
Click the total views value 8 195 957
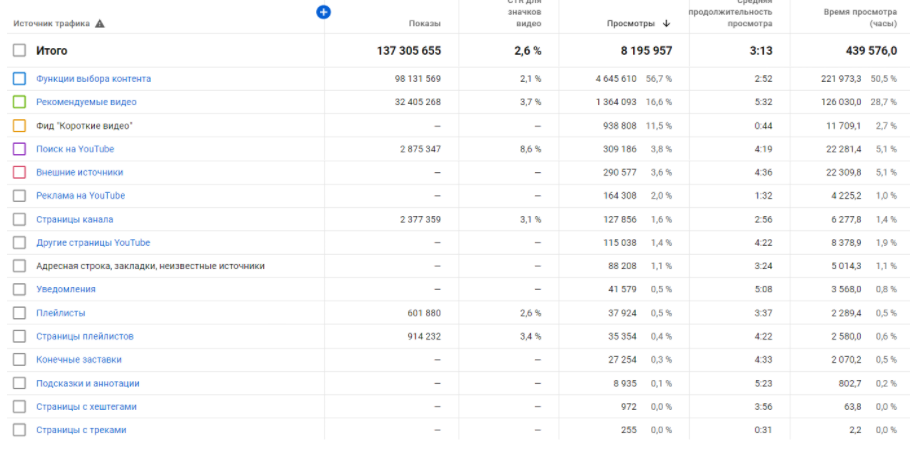coord(646,51)
